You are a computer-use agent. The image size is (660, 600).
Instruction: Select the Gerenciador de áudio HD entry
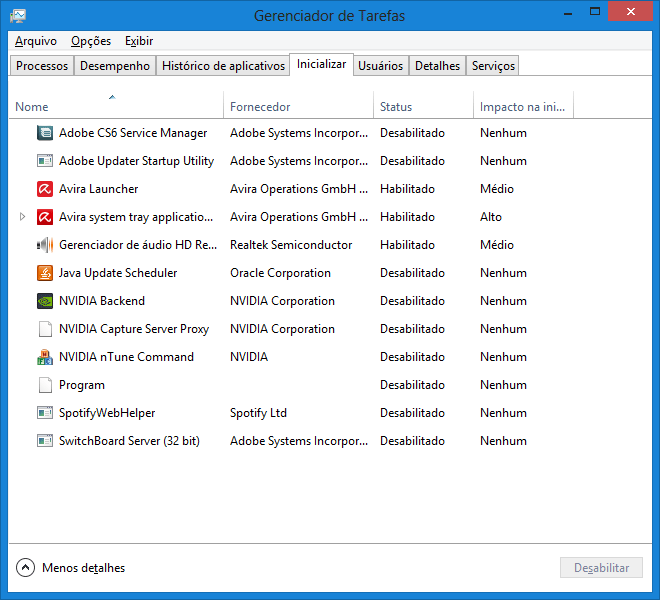tap(138, 245)
